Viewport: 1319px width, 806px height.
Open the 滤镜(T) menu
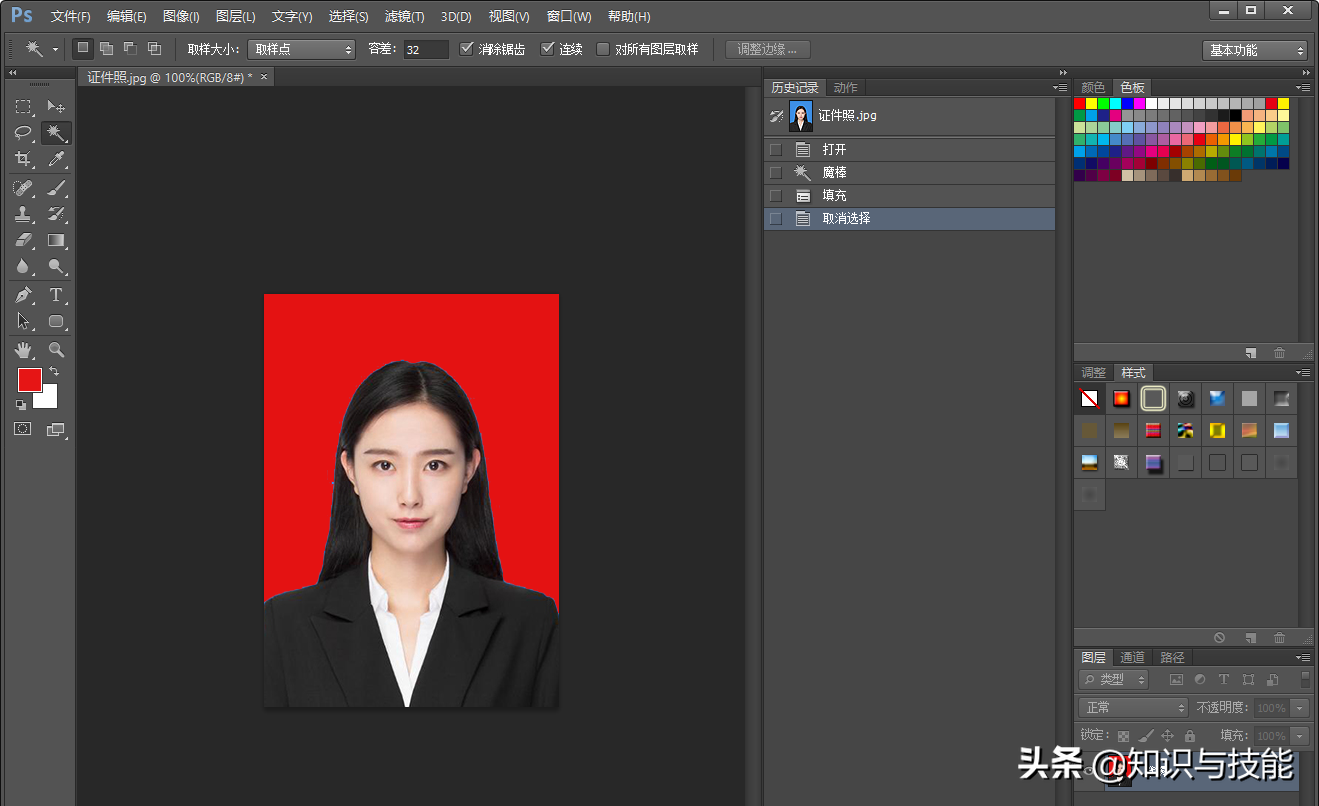pyautogui.click(x=404, y=17)
